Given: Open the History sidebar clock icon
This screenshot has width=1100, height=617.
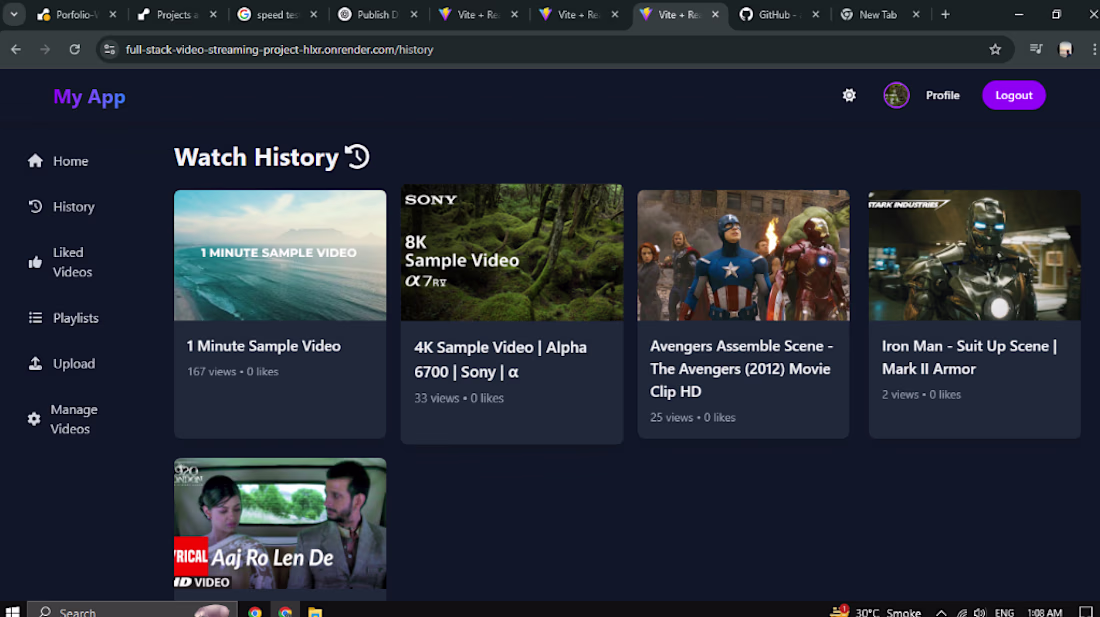Looking at the screenshot, I should pyautogui.click(x=35, y=206).
